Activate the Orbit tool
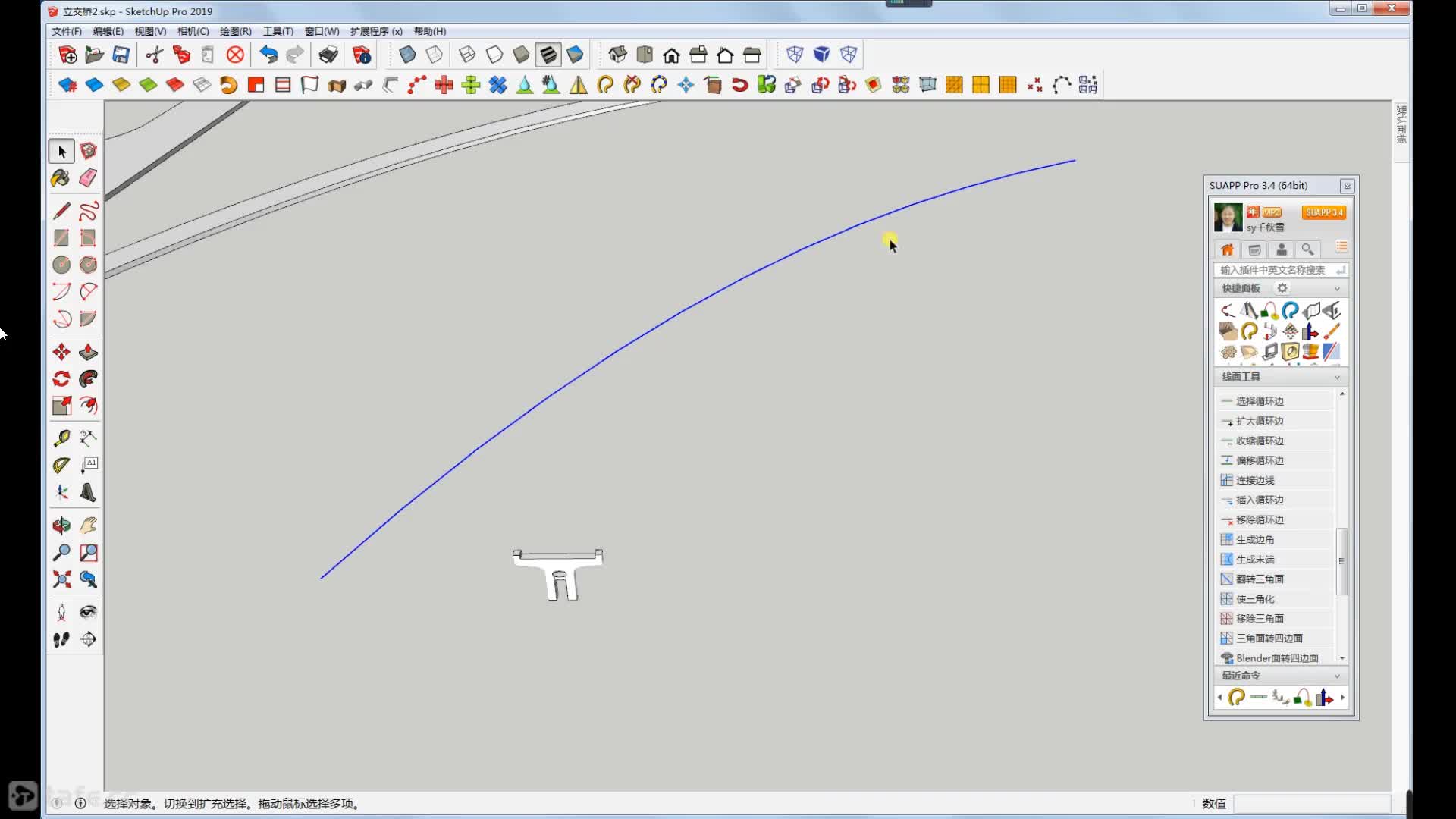Viewport: 1456px width, 819px height. pyautogui.click(x=61, y=525)
